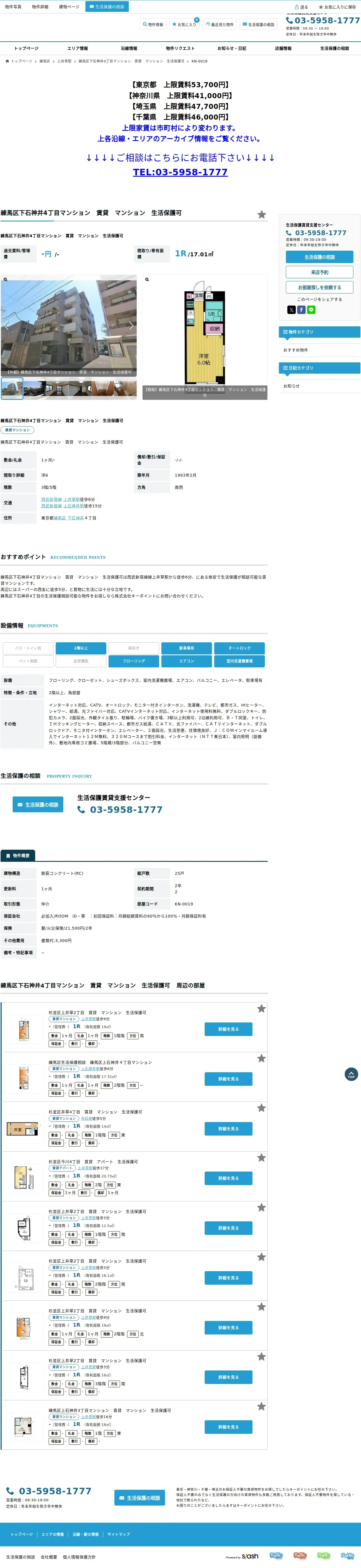The width and height of the screenshot is (361, 1568).
Task: Open エリア情報 in main navigation
Action: [77, 48]
